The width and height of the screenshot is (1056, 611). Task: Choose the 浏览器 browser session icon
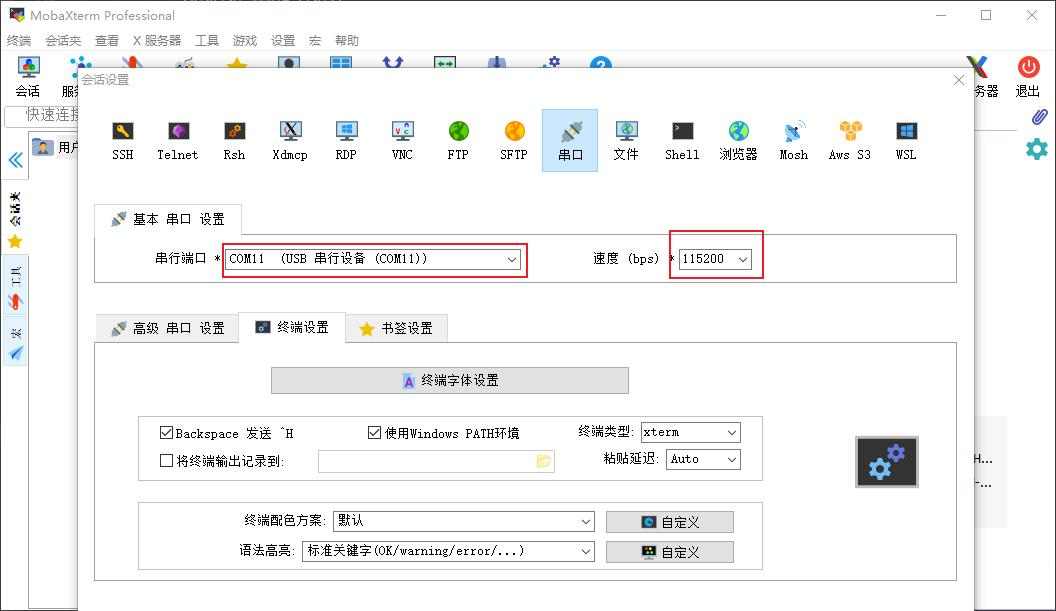(738, 141)
